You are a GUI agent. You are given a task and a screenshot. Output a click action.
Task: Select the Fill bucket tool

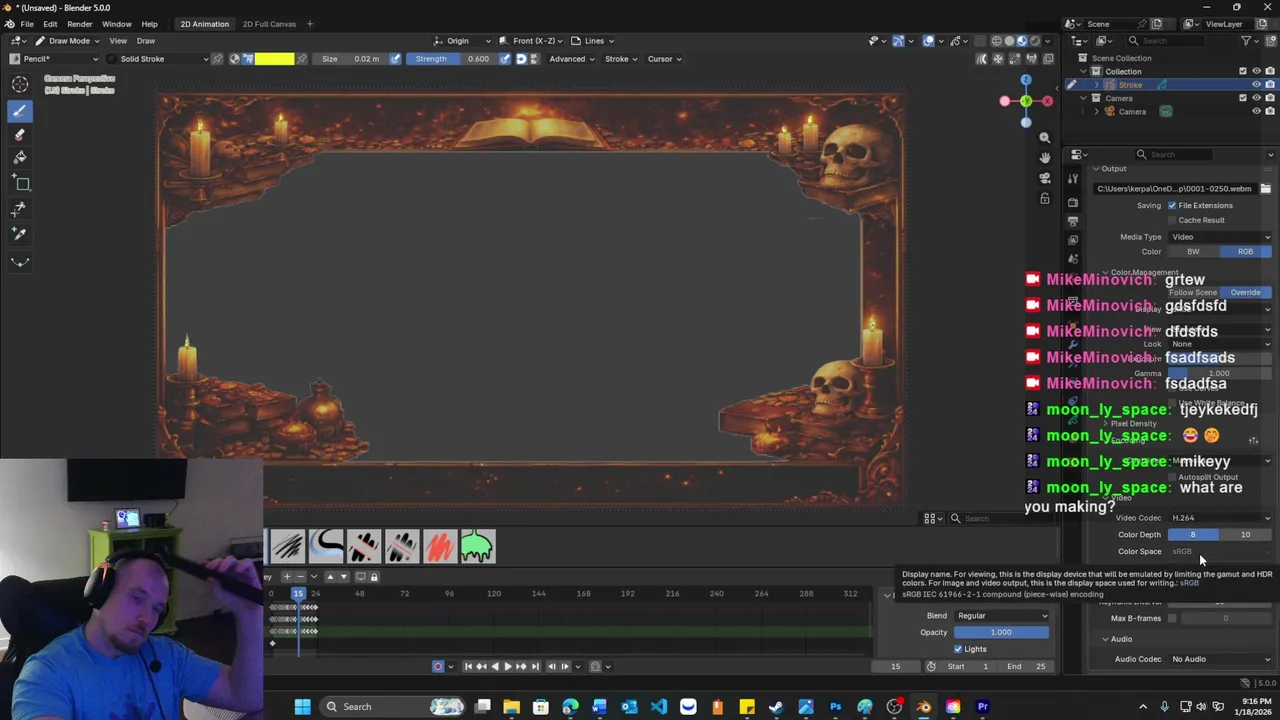20,158
